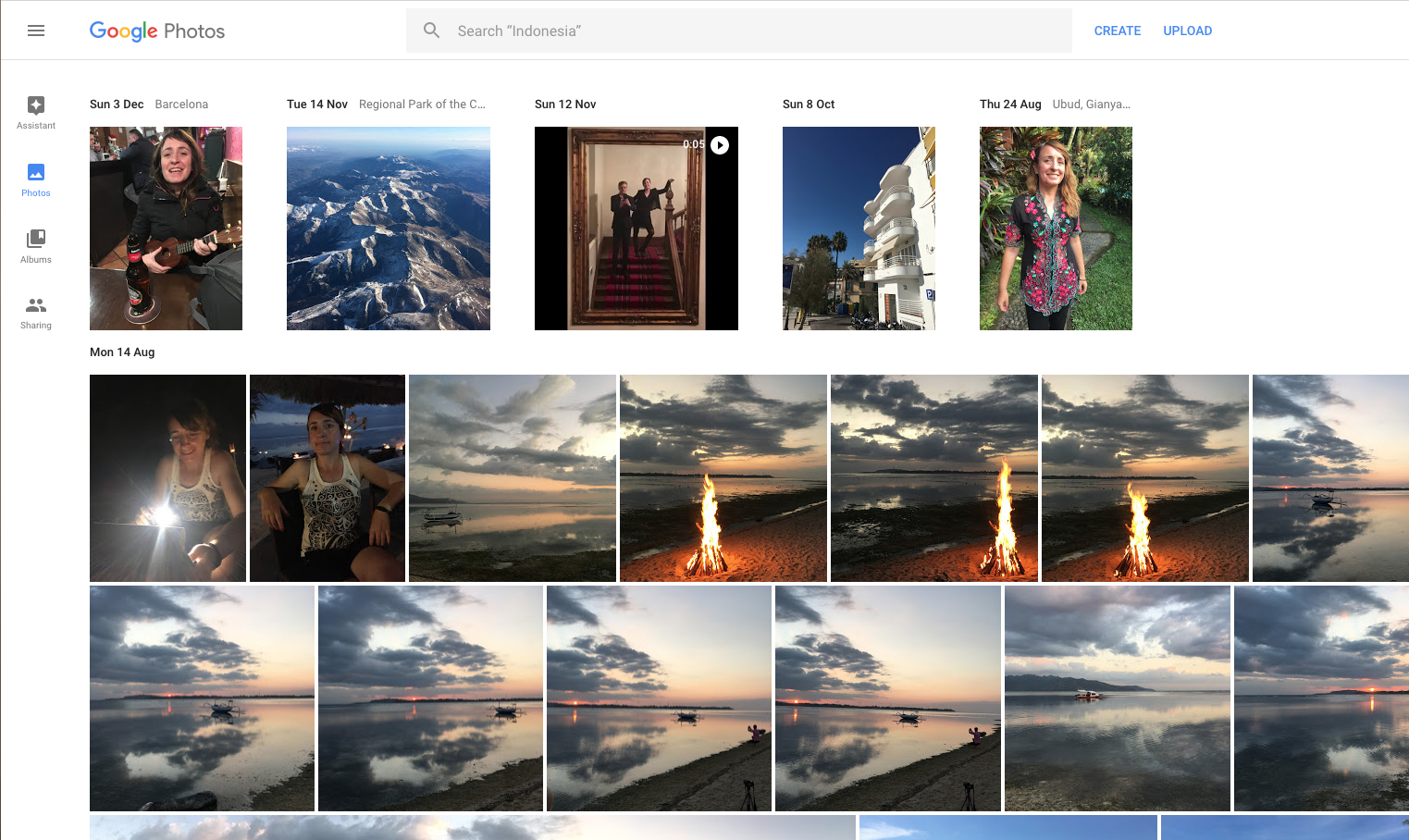Open the floral dress portrait from Thu 24 Aug
The image size is (1409, 840).
click(x=1055, y=228)
